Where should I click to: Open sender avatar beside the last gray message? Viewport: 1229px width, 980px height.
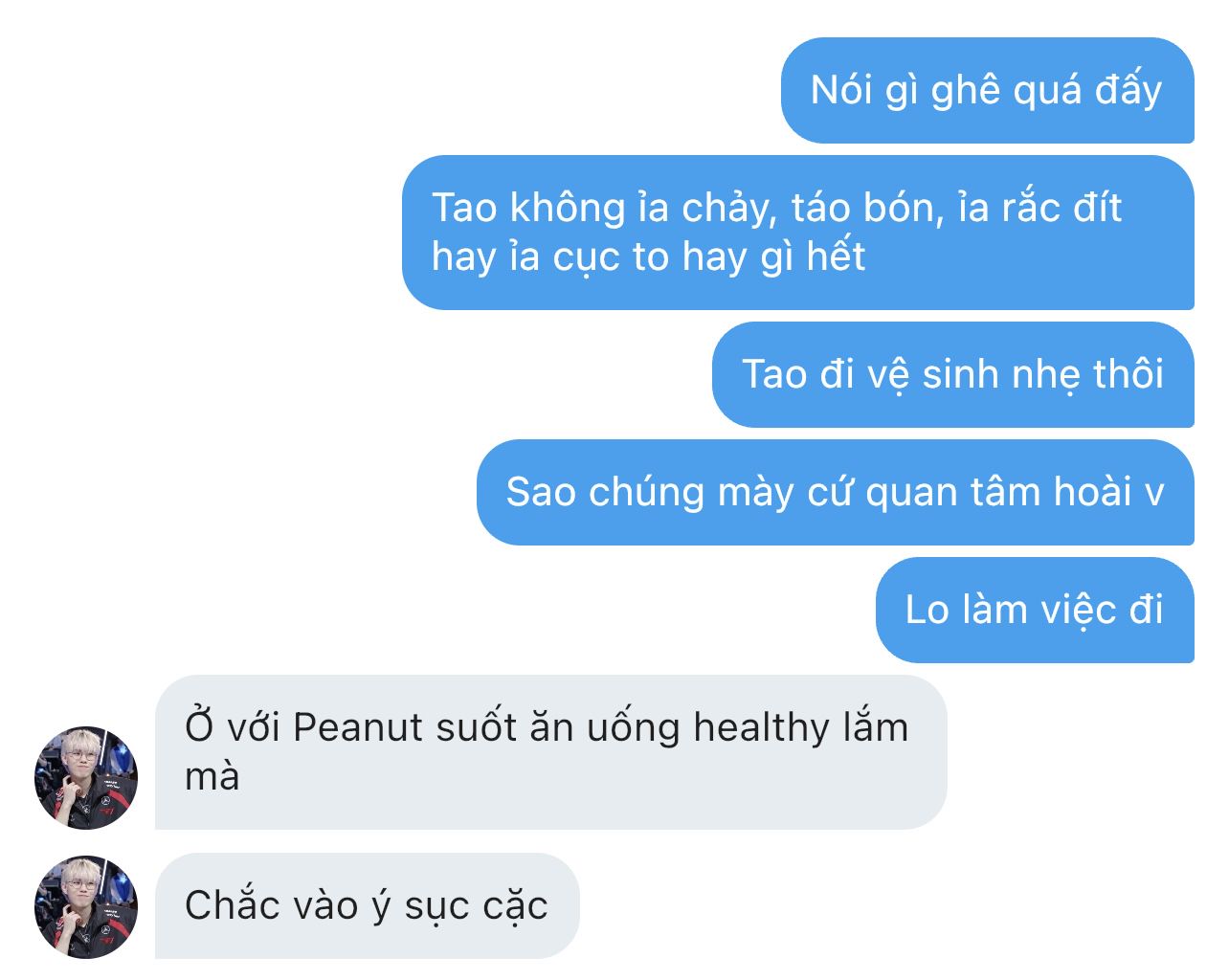pyautogui.click(x=86, y=906)
